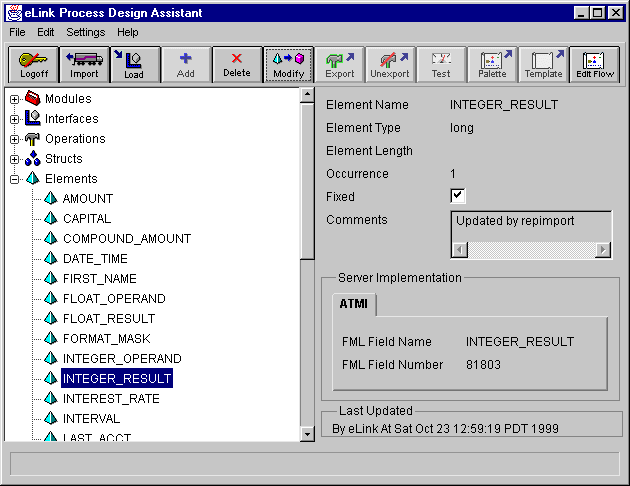Click the Elements pyramid icon
The height and width of the screenshot is (486, 630).
click(x=33, y=178)
